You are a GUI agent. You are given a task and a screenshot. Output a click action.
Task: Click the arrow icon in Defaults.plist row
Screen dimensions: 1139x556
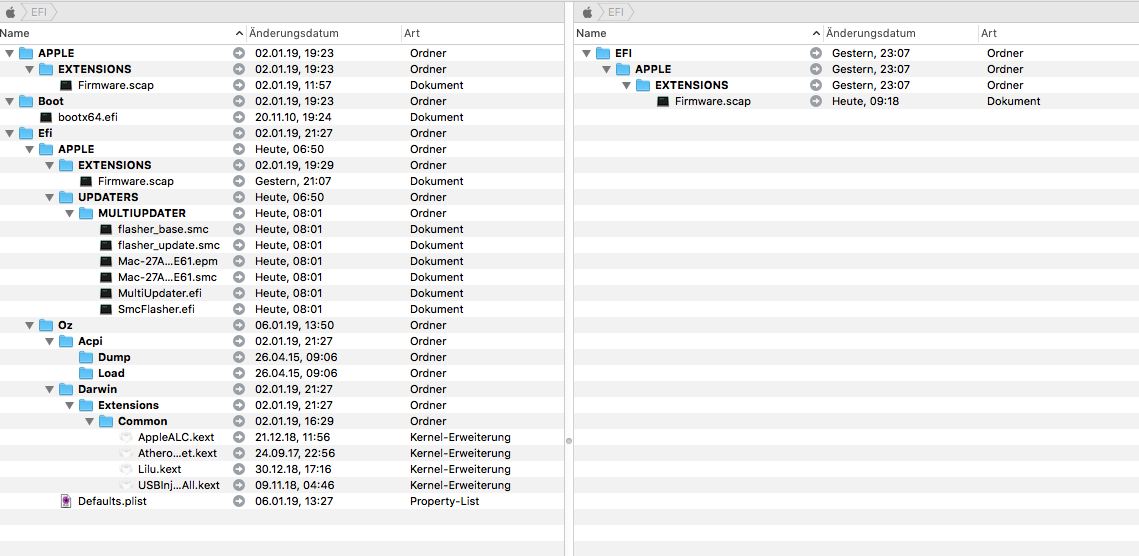(x=239, y=501)
